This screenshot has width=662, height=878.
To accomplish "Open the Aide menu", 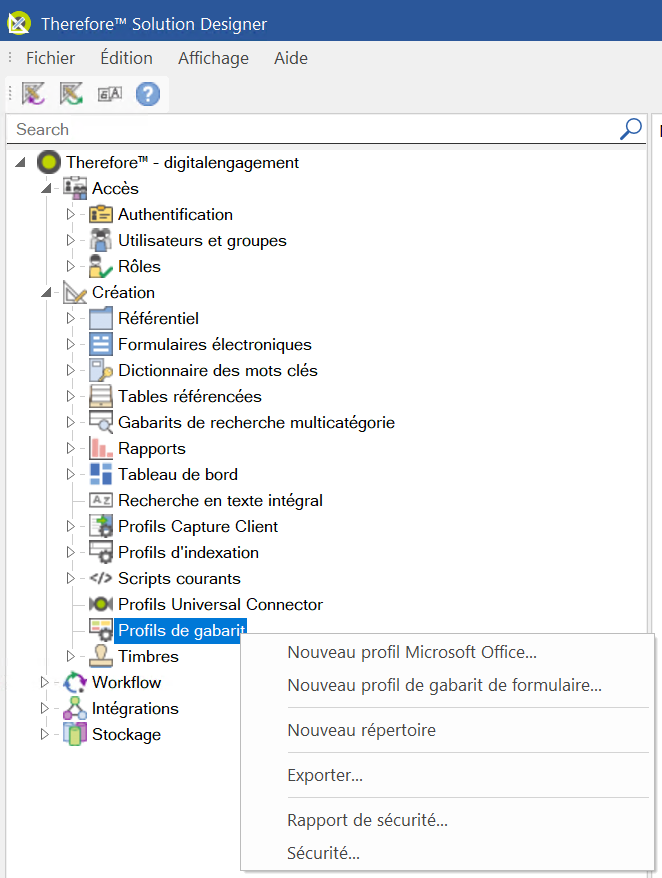I will (291, 58).
